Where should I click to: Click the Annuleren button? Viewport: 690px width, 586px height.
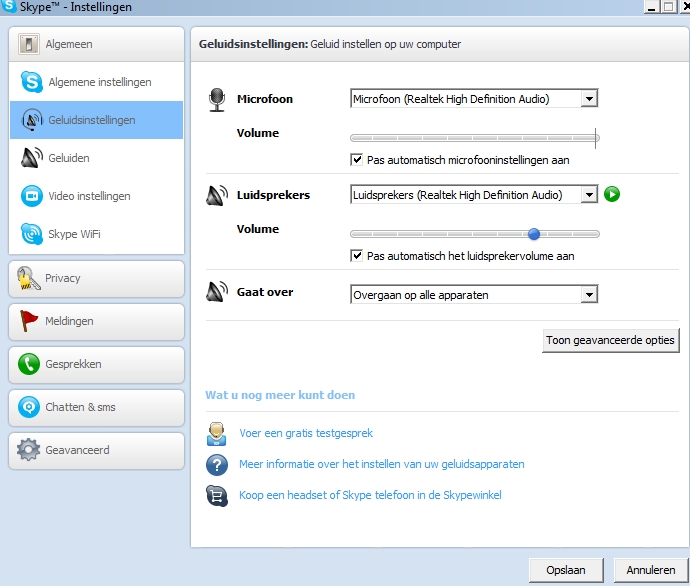651,570
